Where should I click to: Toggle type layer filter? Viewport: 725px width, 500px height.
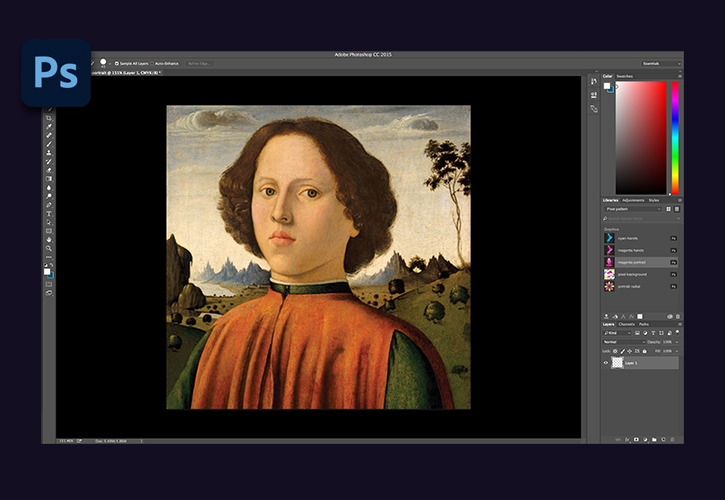(x=653, y=333)
